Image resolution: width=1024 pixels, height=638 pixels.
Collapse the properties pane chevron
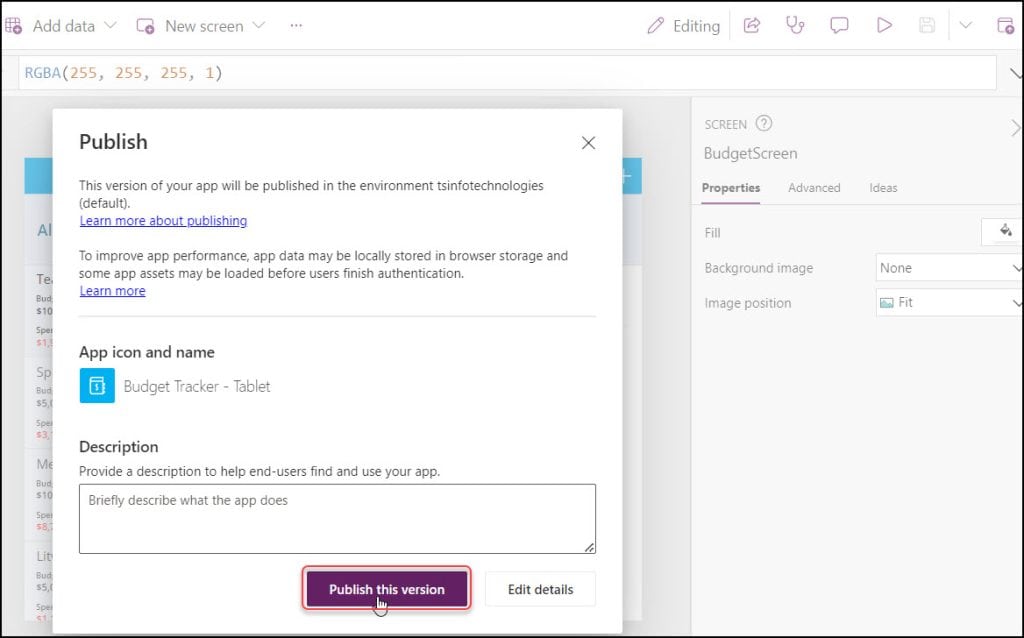pyautogui.click(x=1016, y=127)
